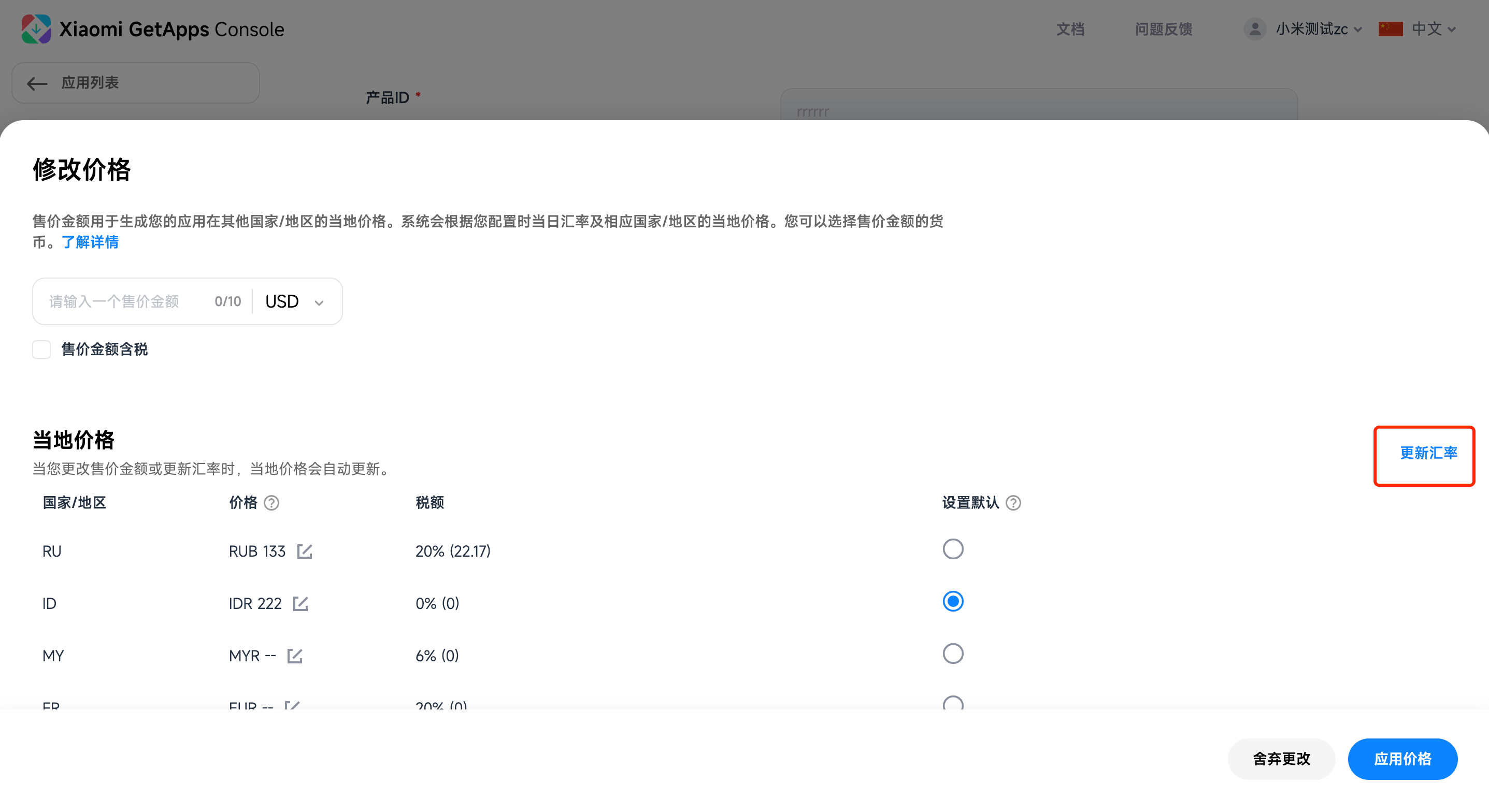Enable the 售价金额含税 checkbox
1489x812 pixels.
pos(41,349)
